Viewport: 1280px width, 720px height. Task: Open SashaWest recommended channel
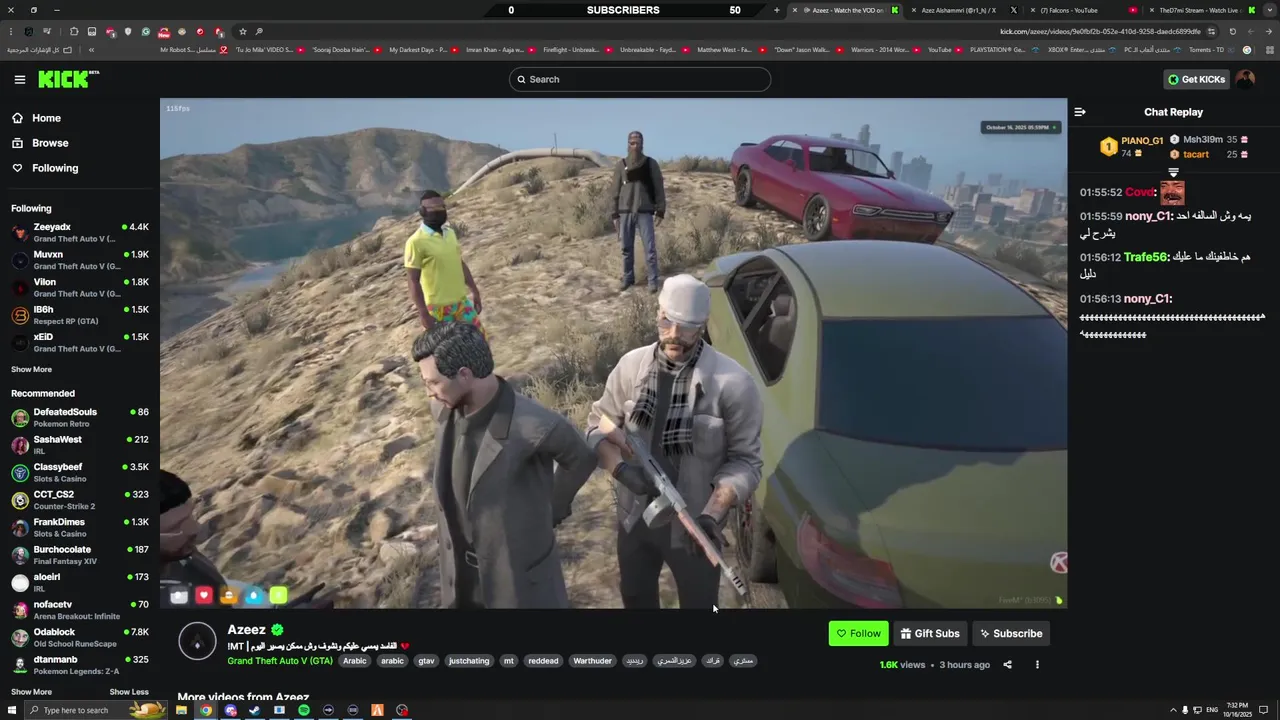80,445
